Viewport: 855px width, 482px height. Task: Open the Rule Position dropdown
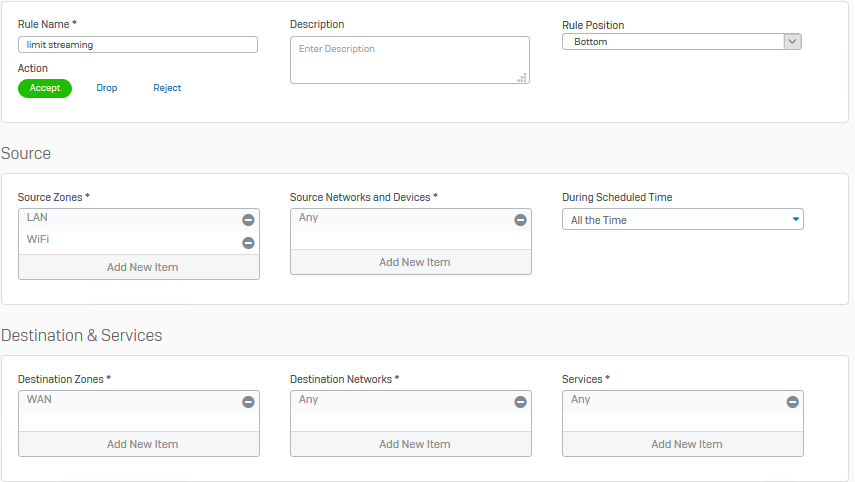(x=682, y=41)
